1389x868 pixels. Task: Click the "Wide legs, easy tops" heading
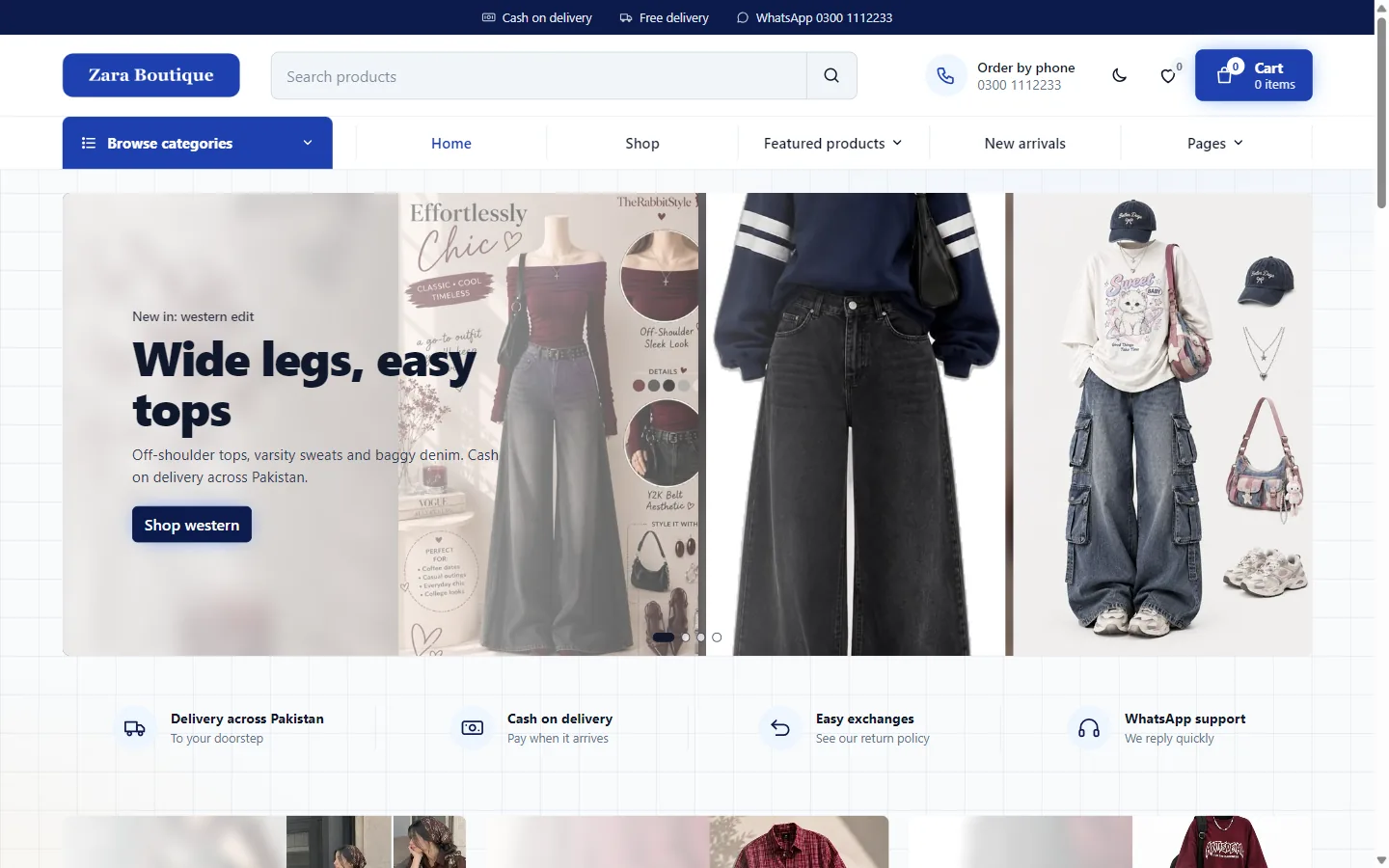point(305,385)
